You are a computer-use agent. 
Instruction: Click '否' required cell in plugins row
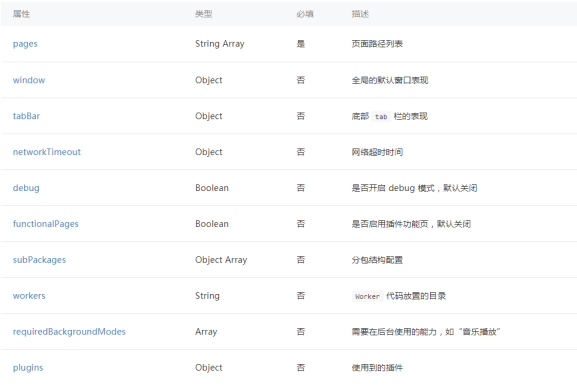coord(301,368)
